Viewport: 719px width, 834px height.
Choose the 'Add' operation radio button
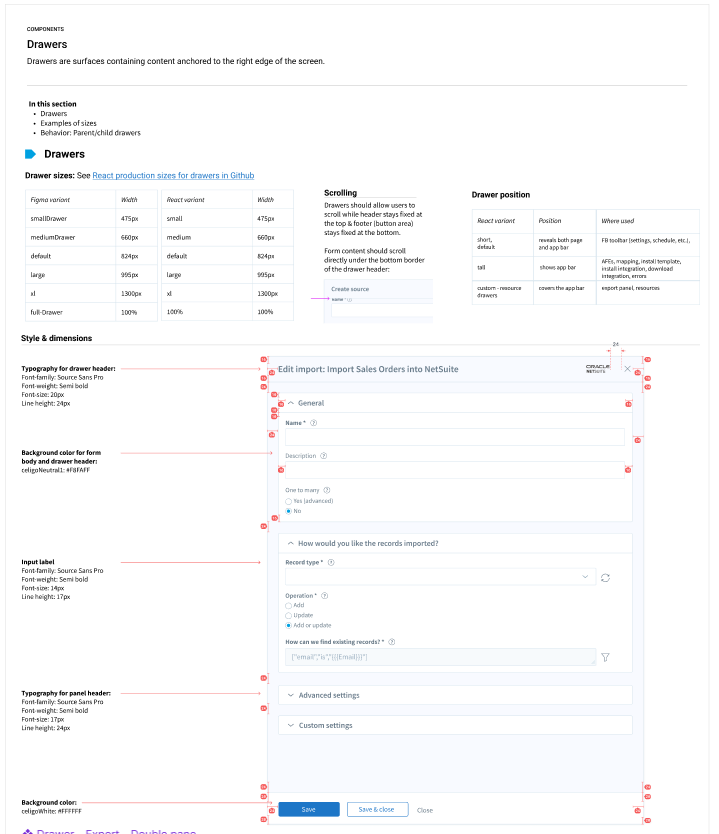point(289,605)
